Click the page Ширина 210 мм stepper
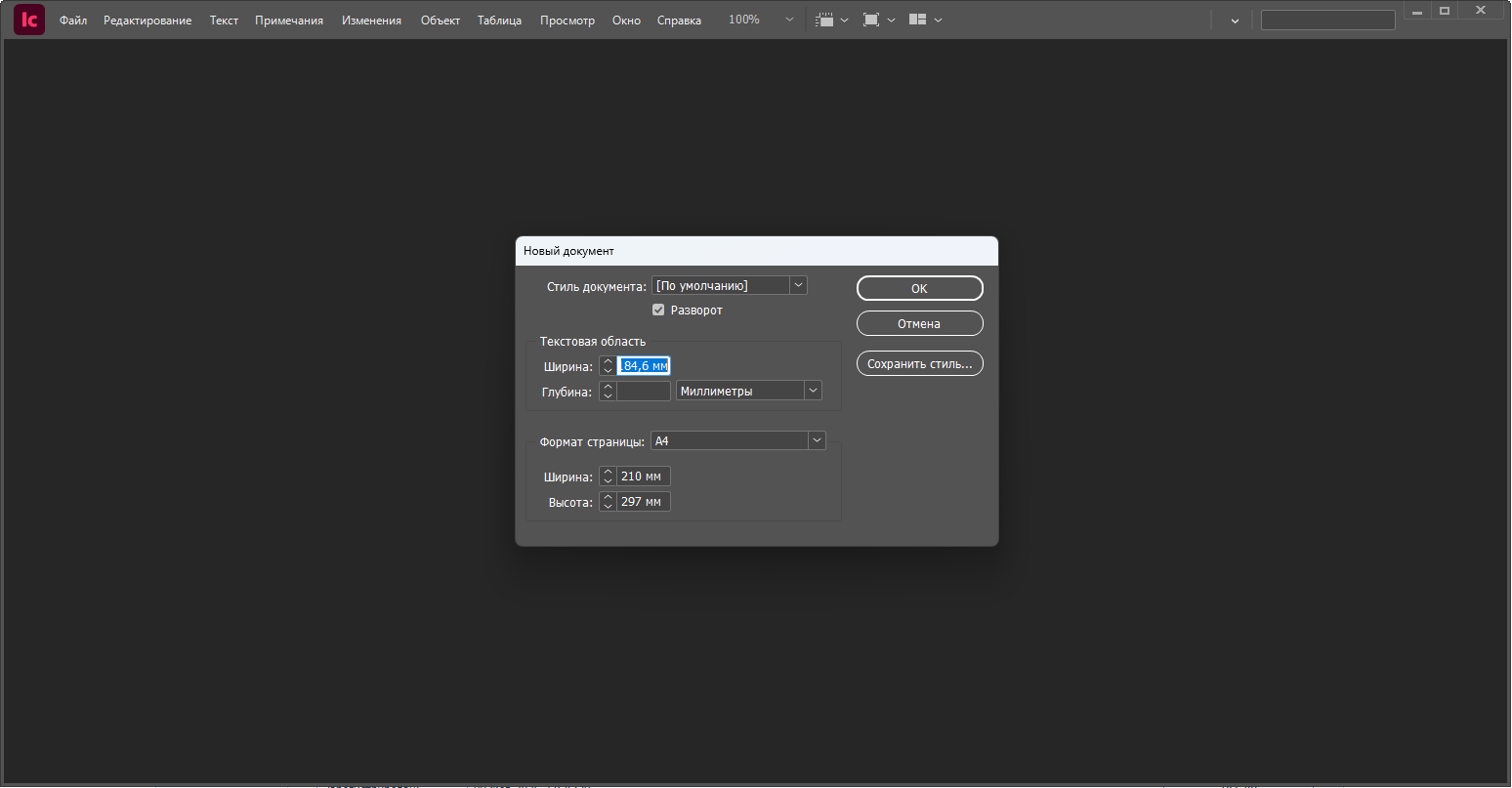The width and height of the screenshot is (1512, 788). (x=608, y=477)
